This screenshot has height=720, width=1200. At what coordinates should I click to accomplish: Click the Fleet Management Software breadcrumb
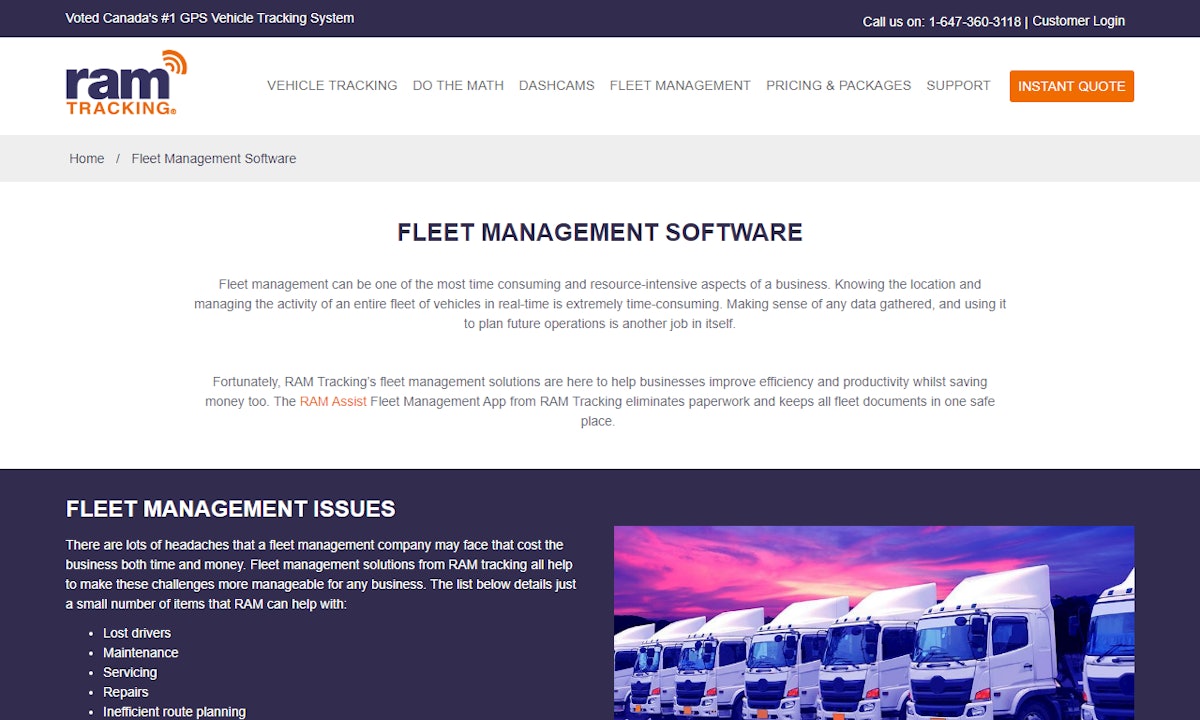(213, 159)
